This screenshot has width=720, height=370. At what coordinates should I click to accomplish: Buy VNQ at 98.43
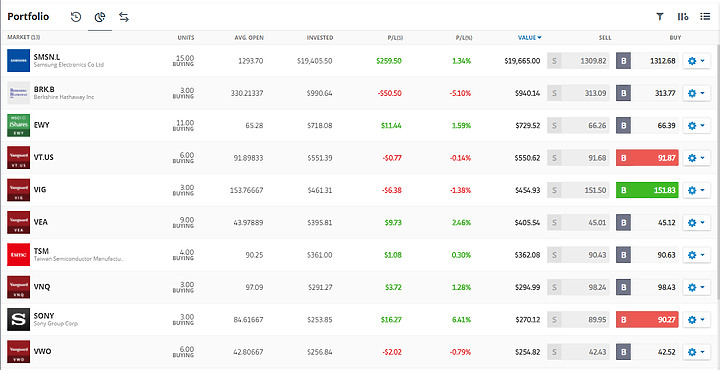click(647, 287)
